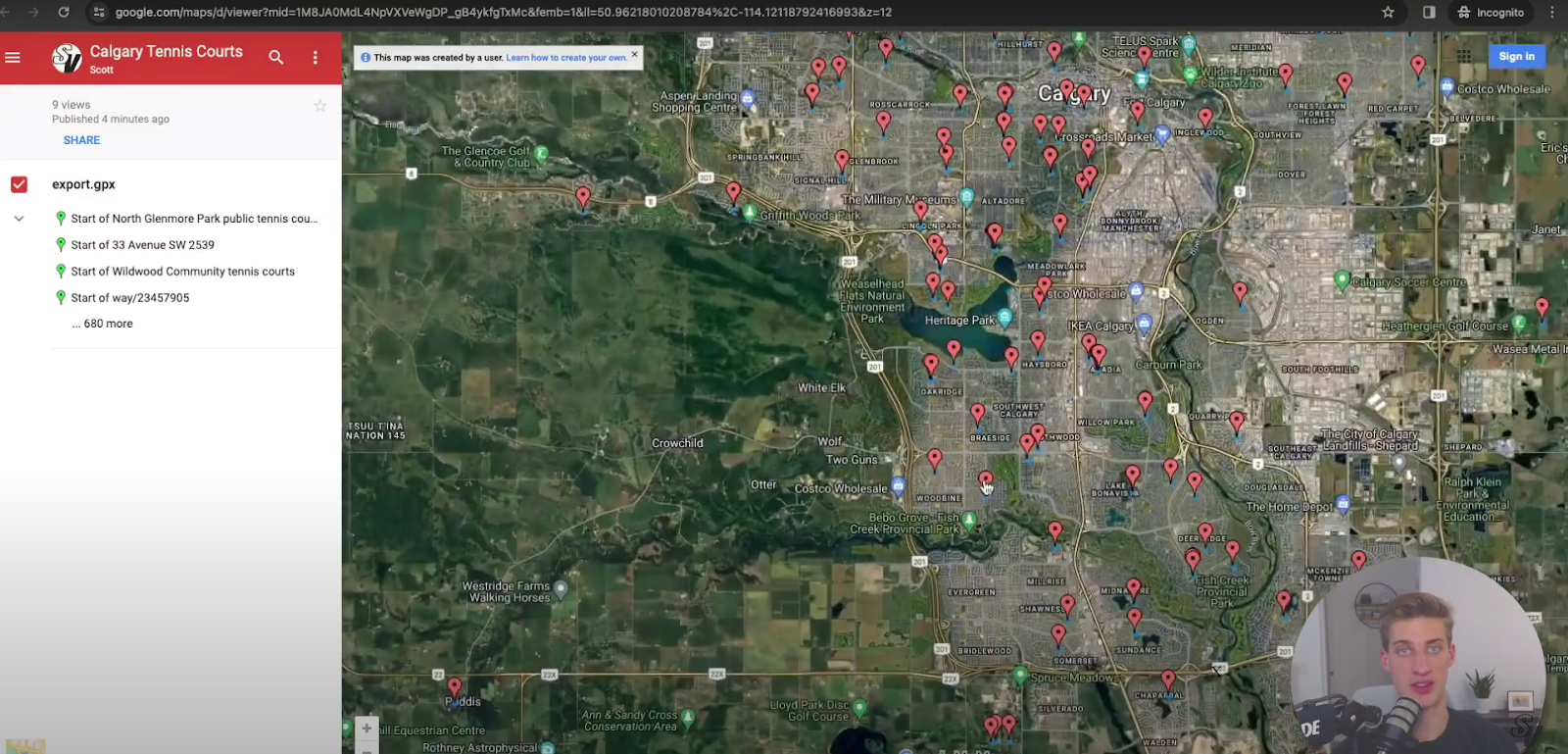Viewport: 1568px width, 754px height.
Task: Click the Crossroads Market marker
Action: 1162,133
